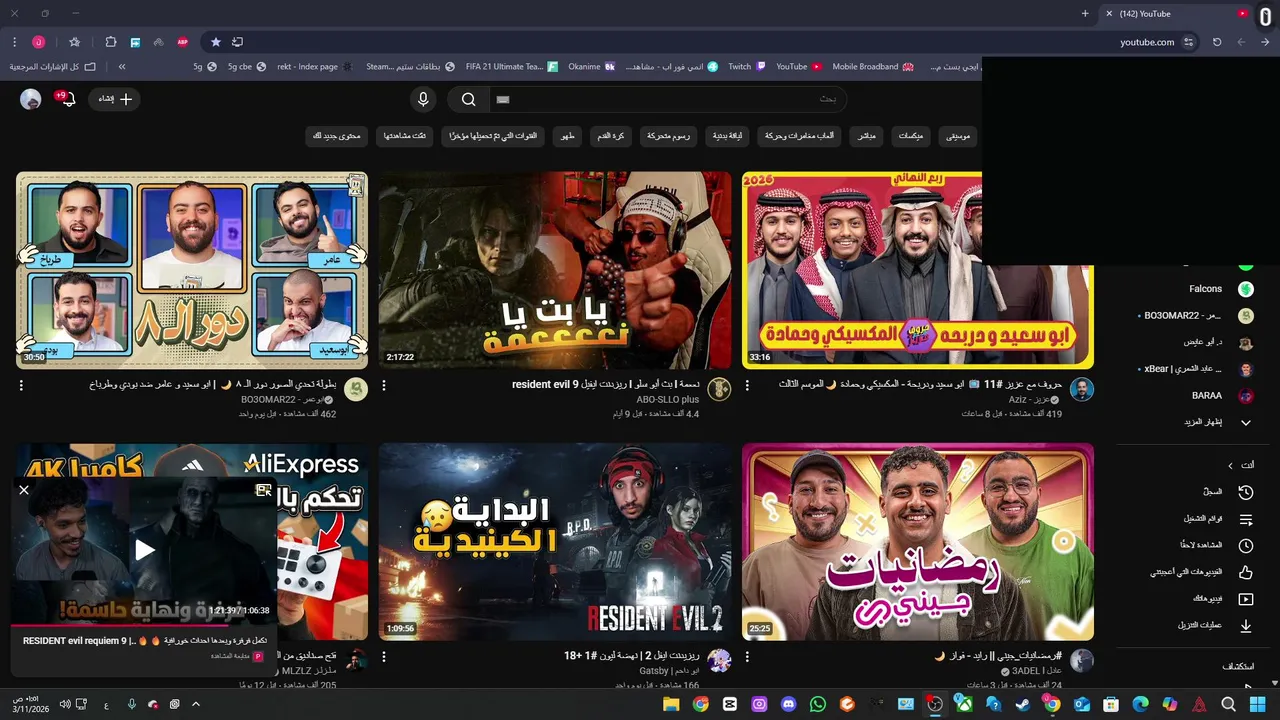Open Steam from the taskbar

click(x=1023, y=704)
